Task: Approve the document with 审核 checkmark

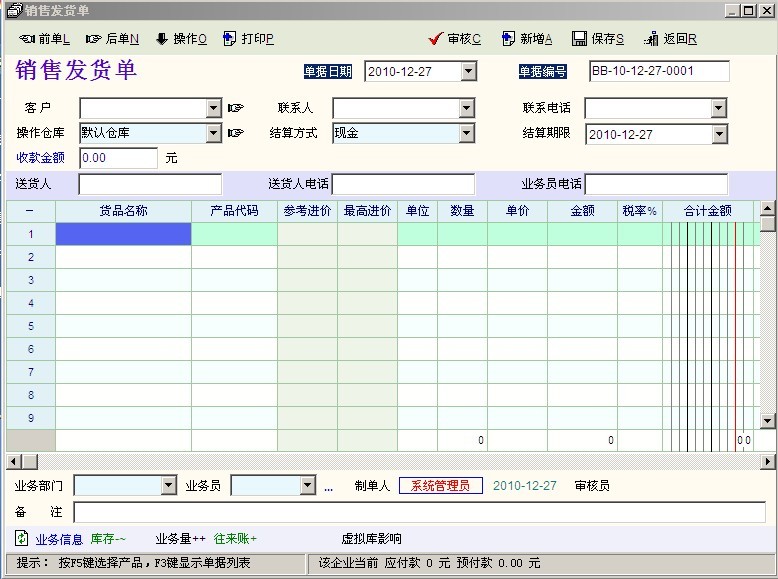Action: pyautogui.click(x=435, y=39)
